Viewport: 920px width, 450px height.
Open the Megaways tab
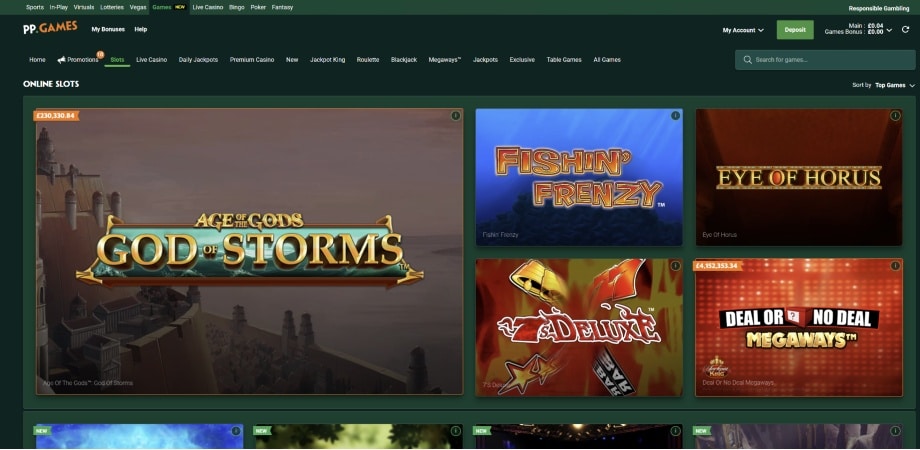445,60
